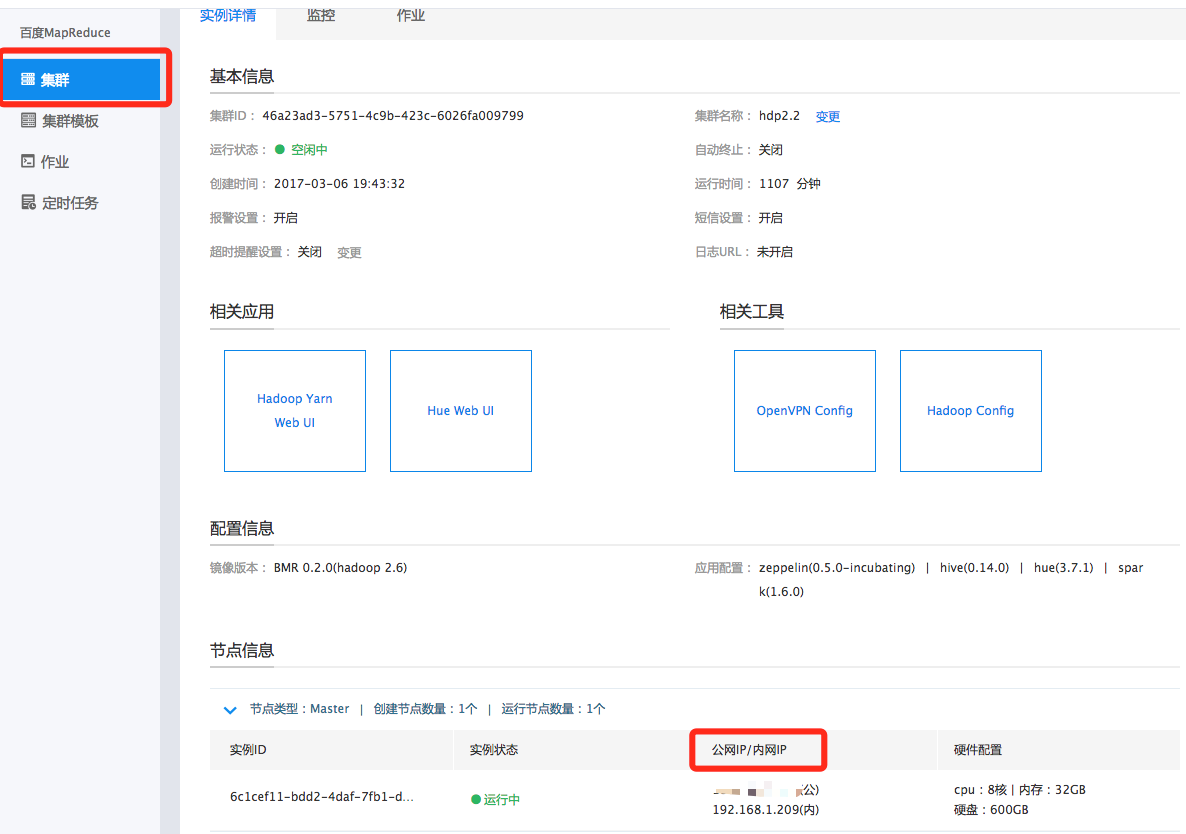Click the 运行中 instance status

pos(495,799)
